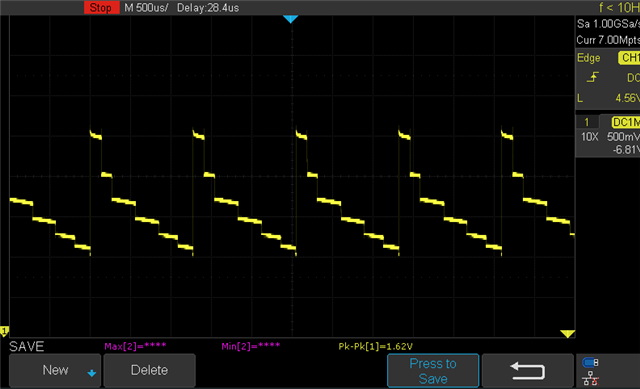Click the Pk-Pk[1] measurement readout
Screen dimensions: 640x389
coord(376,347)
